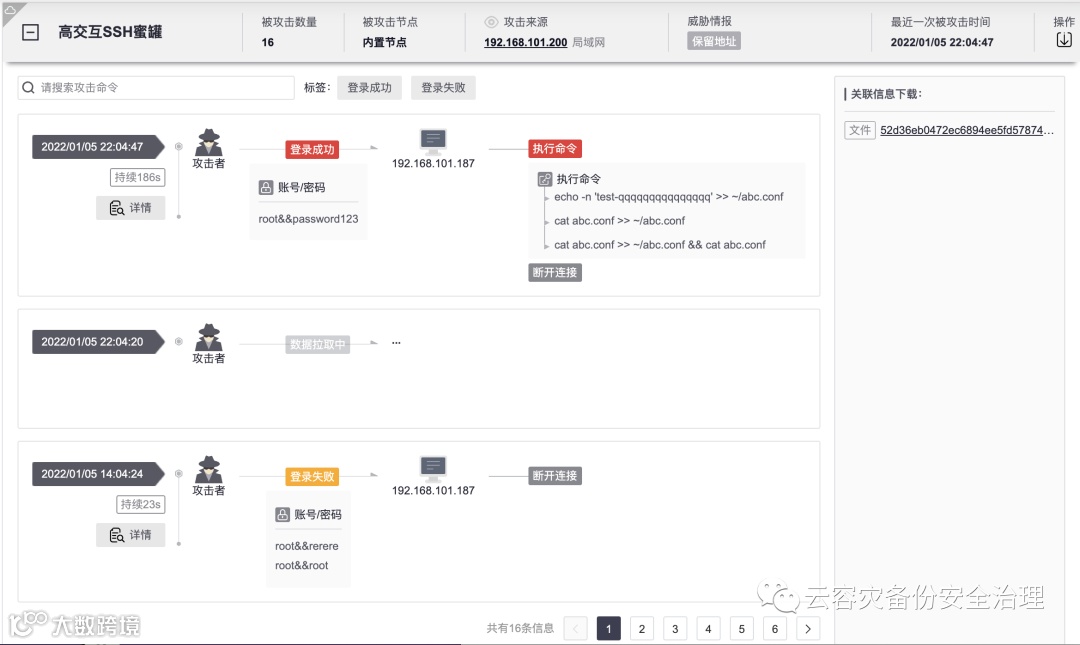
Task: Go to page 1 of results
Action: [608, 628]
